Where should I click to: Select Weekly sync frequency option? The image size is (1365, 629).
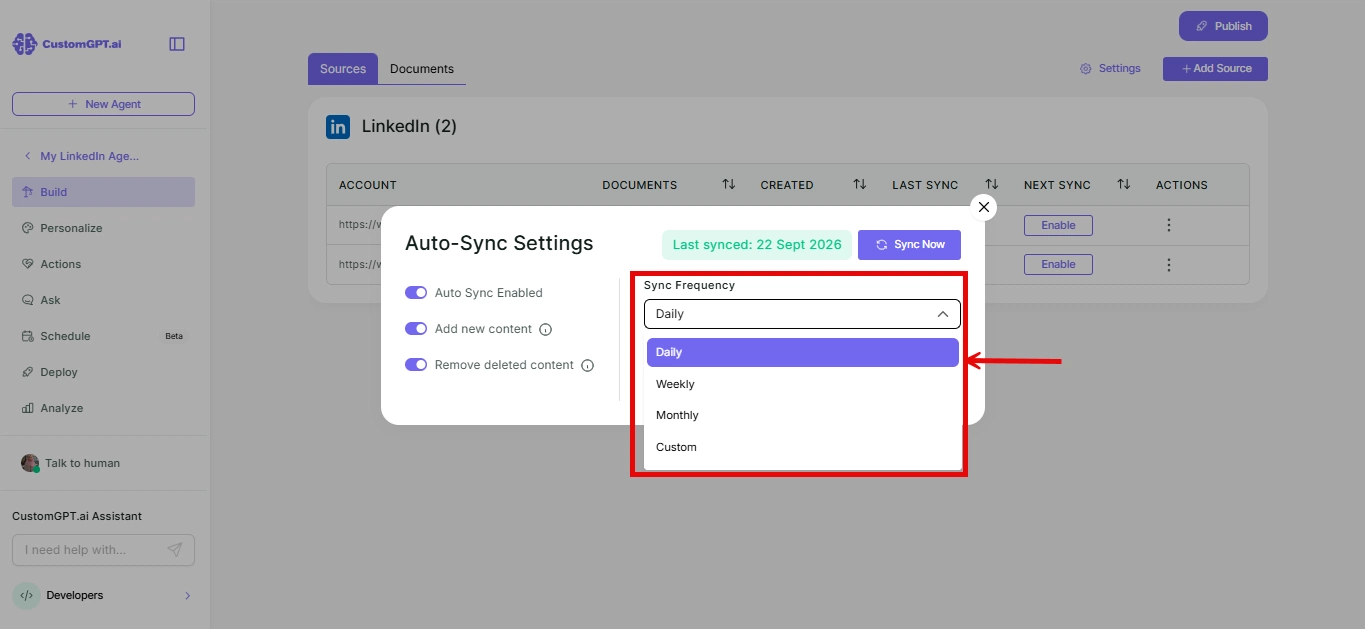[x=802, y=384]
